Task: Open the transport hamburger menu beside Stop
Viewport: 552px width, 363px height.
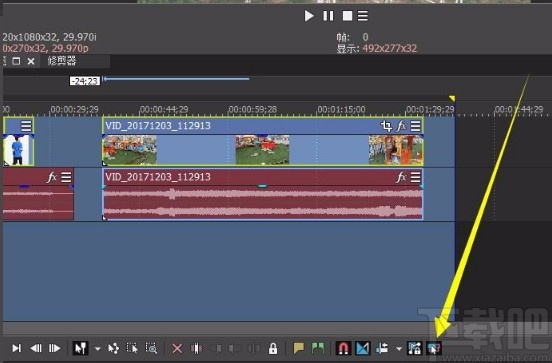Action: click(363, 16)
